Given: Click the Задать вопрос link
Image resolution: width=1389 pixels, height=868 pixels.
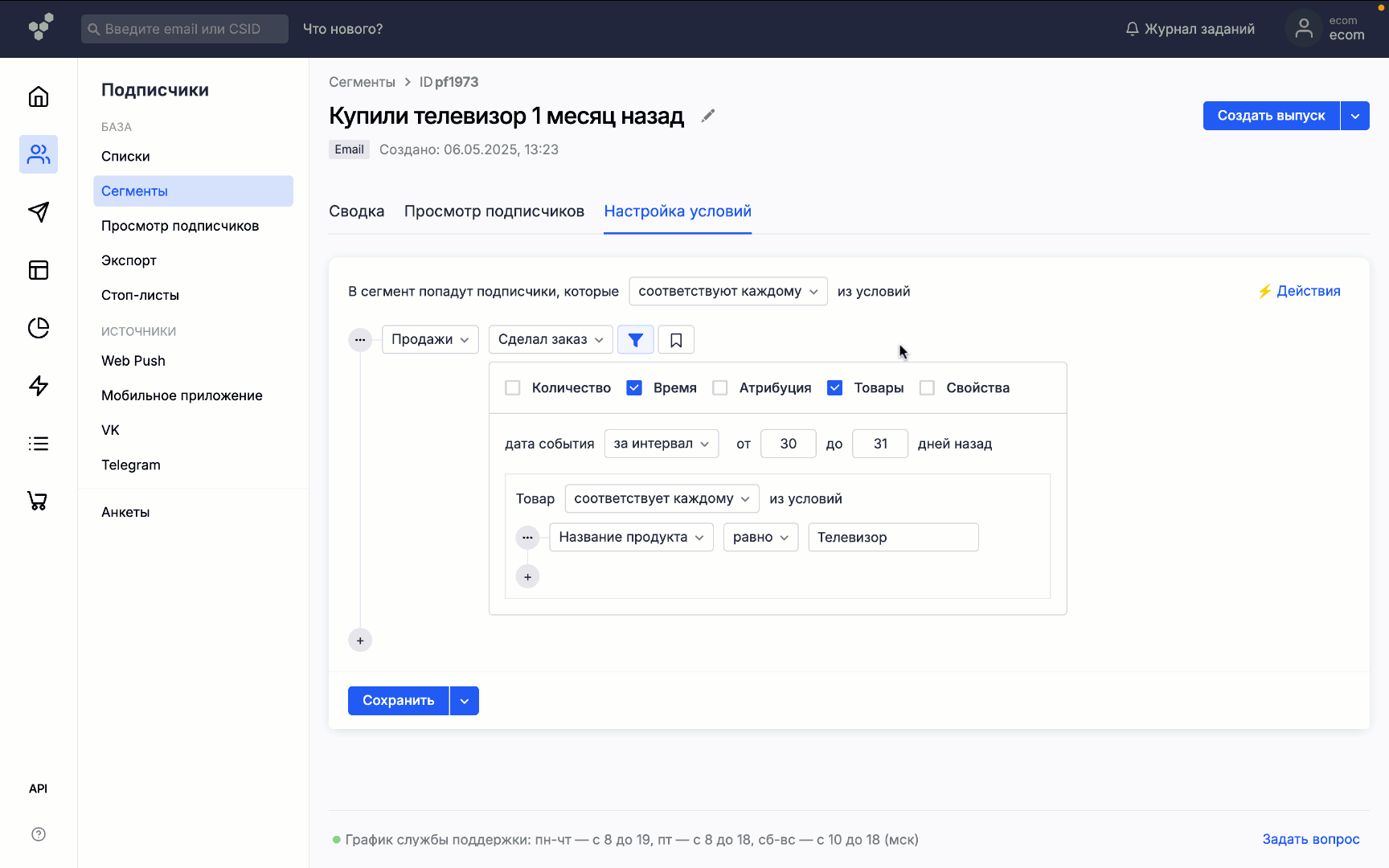Looking at the screenshot, I should [x=1310, y=839].
